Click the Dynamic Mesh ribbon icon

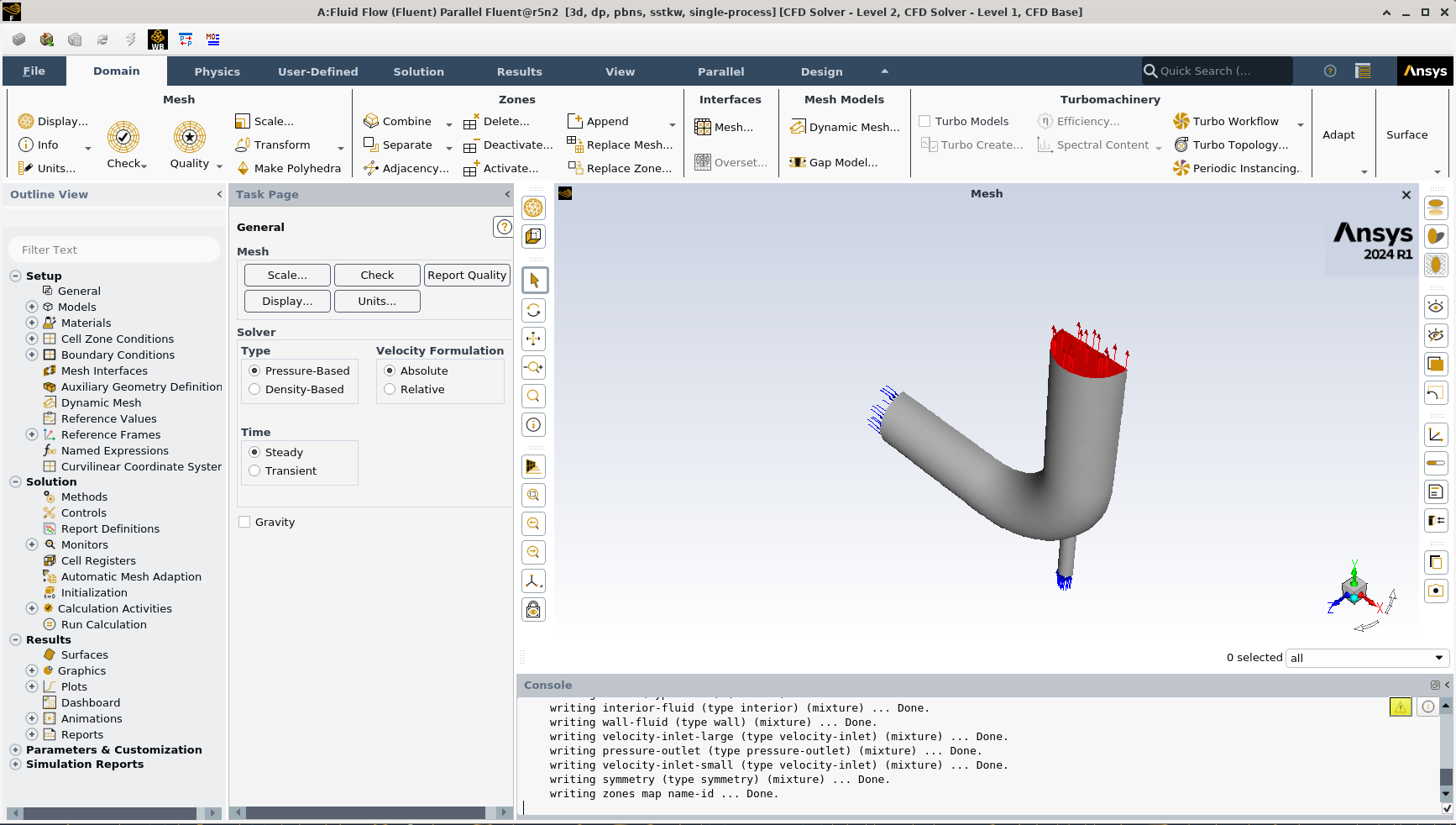tap(798, 127)
